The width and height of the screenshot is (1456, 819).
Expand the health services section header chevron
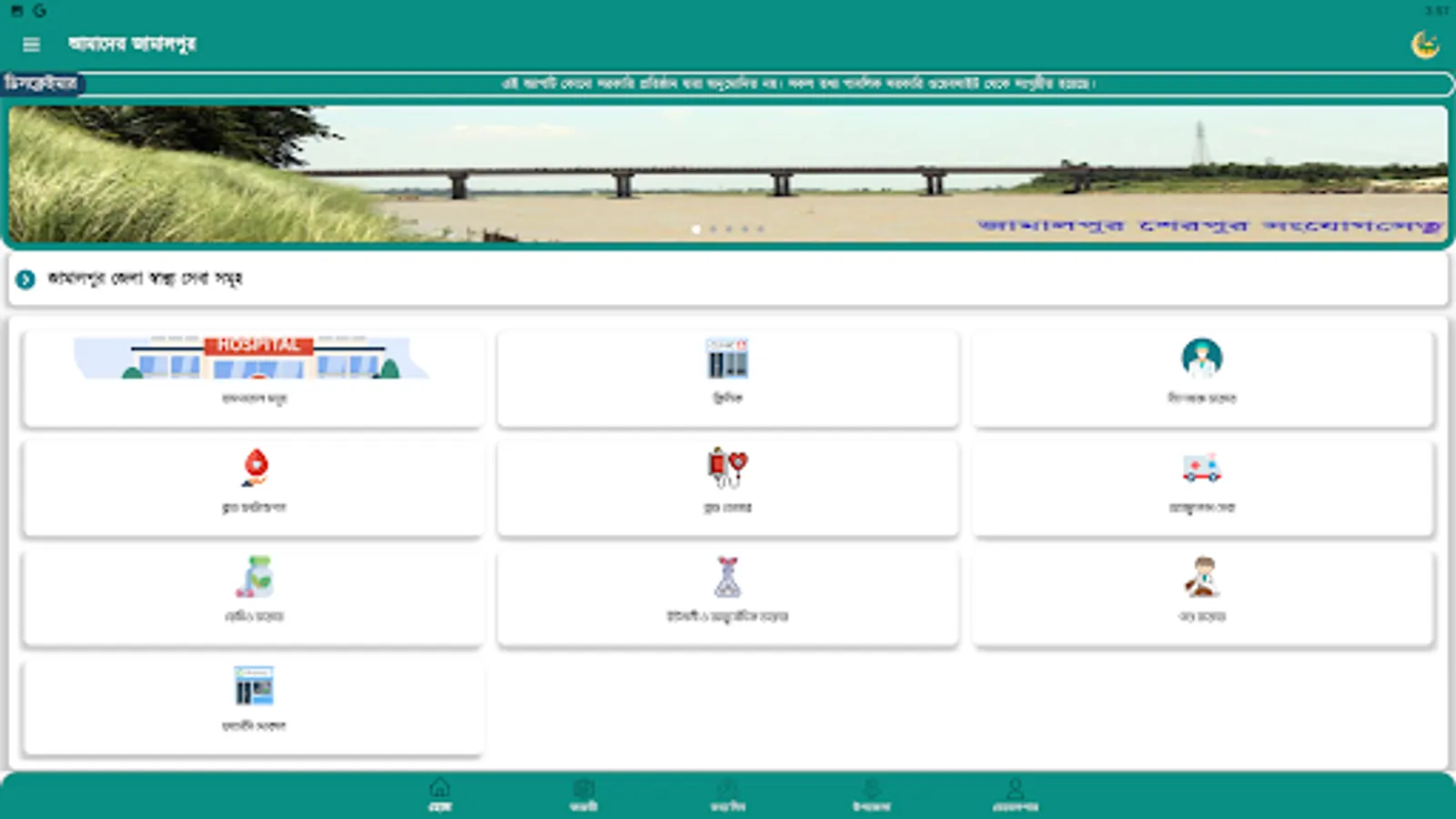point(25,279)
